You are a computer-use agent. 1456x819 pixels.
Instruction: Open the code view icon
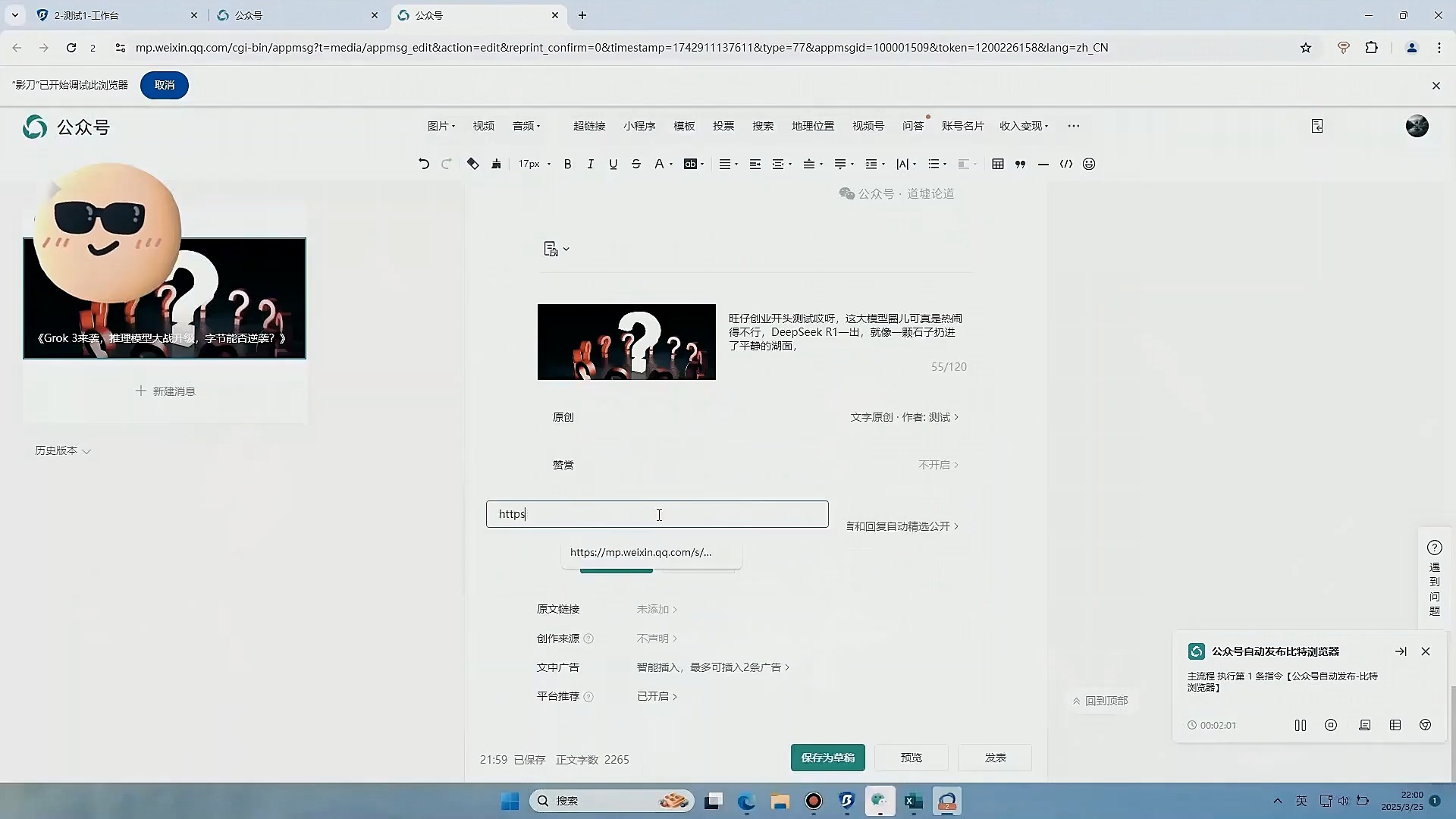(x=1066, y=164)
